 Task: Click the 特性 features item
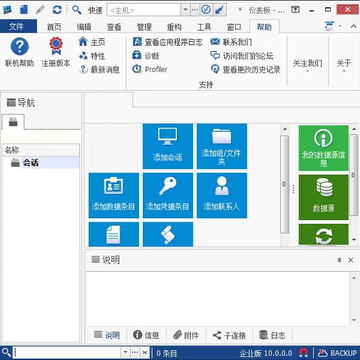click(92, 56)
